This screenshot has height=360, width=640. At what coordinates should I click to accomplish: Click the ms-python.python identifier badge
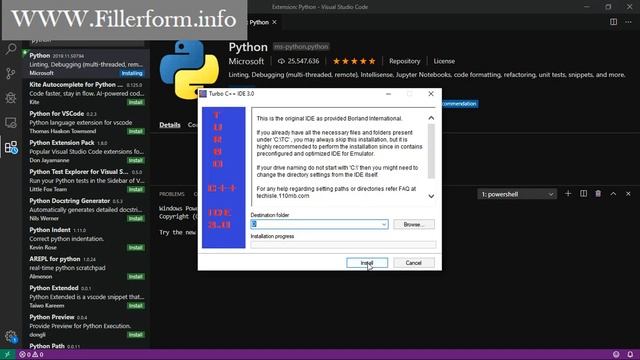(x=301, y=47)
